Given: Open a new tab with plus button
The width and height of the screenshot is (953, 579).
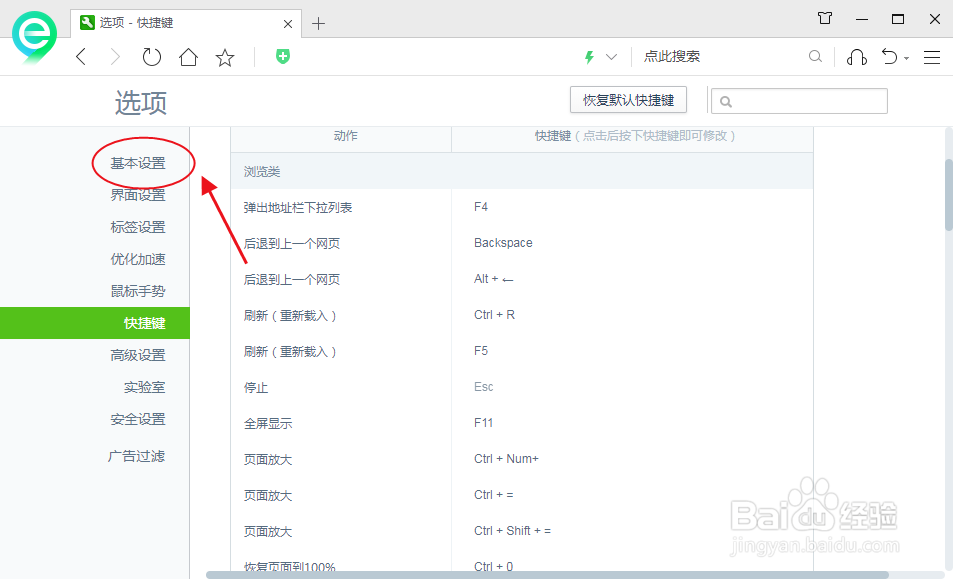Looking at the screenshot, I should coord(318,24).
